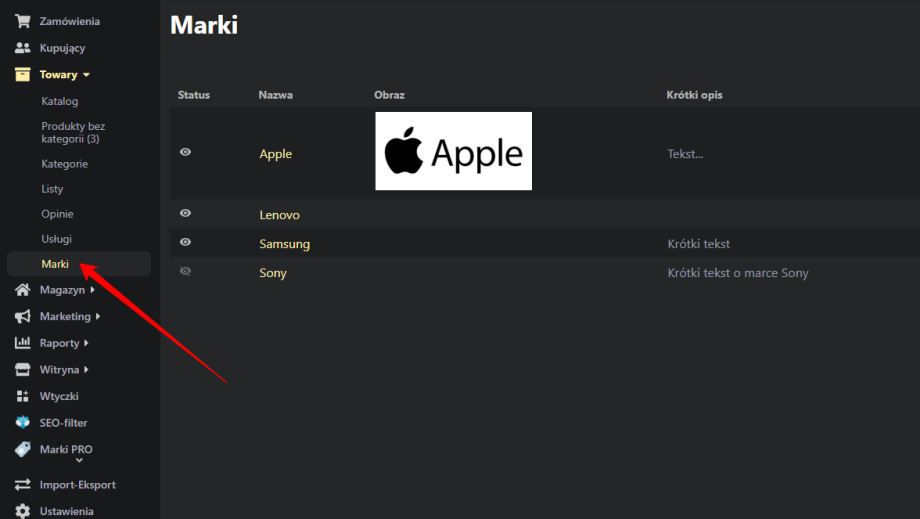Click the shopping cart icon for Zamówienia
This screenshot has height=519, width=920.
tap(22, 21)
